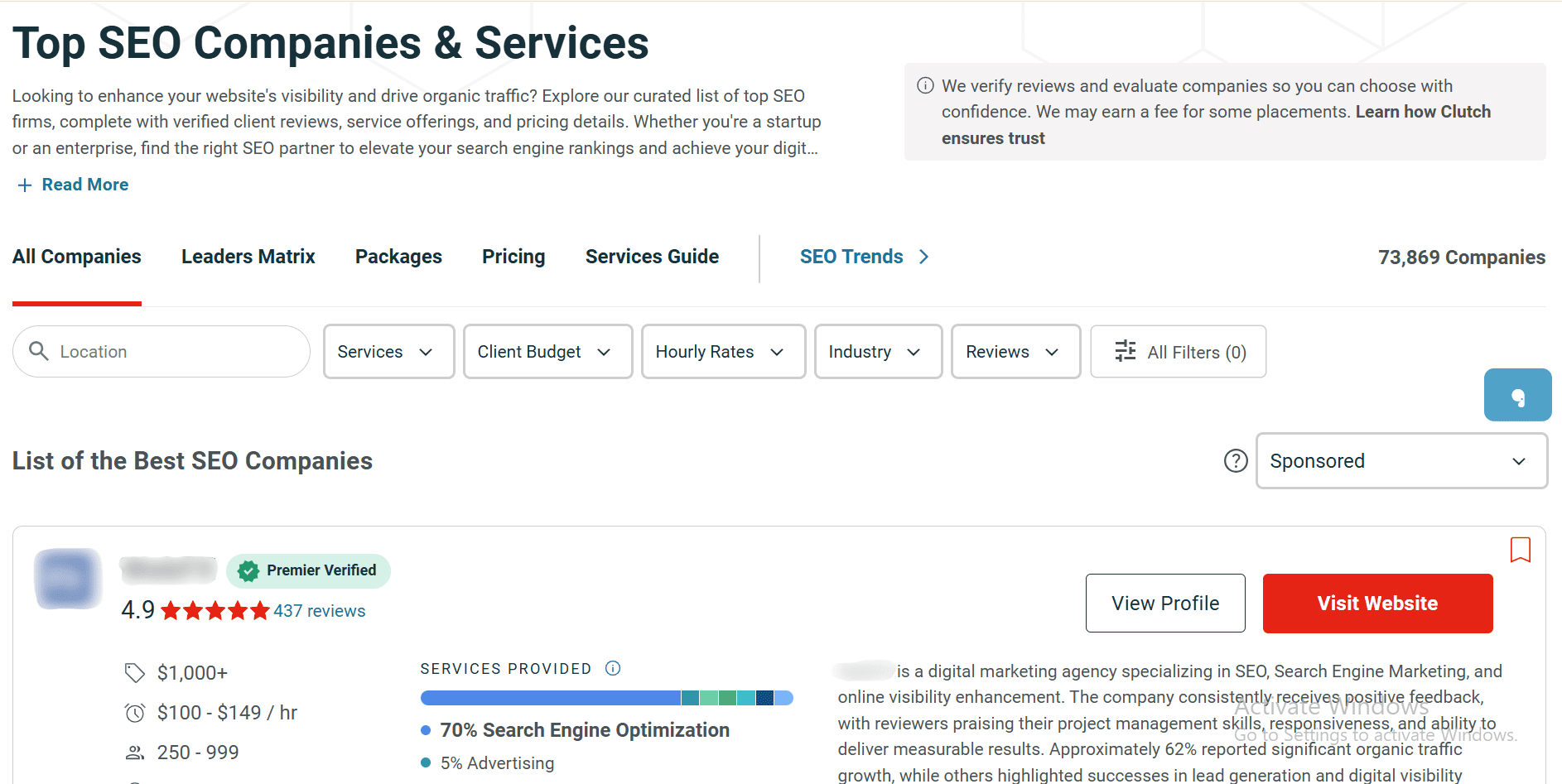Screen dimensions: 1562x784
Task: Click the blurred company logo thumbnail
Action: point(68,579)
